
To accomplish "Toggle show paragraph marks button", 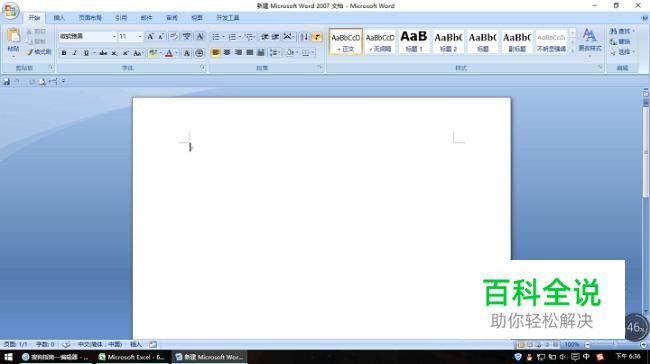I will pos(317,36).
